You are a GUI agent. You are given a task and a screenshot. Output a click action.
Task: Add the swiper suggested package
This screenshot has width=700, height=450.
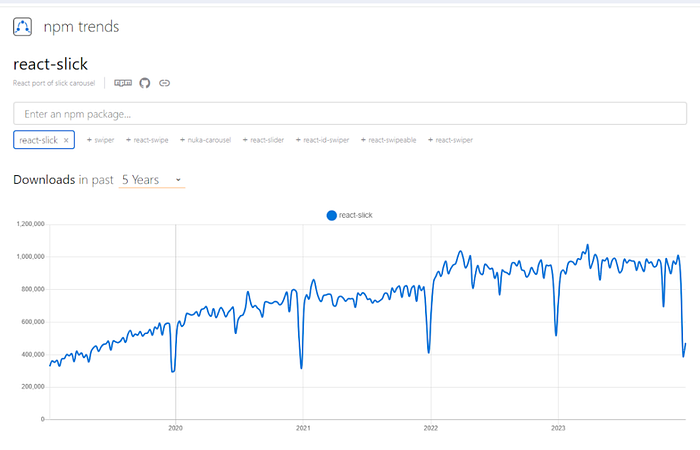pos(101,140)
